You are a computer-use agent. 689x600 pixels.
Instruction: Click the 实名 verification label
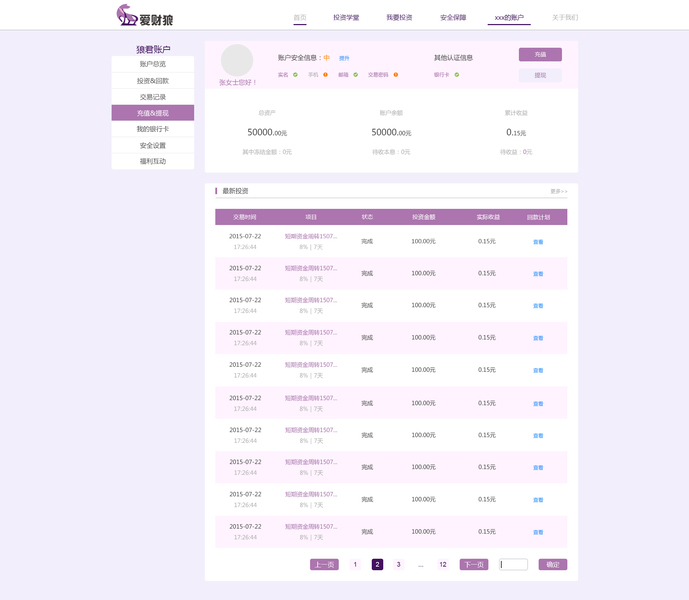283,75
